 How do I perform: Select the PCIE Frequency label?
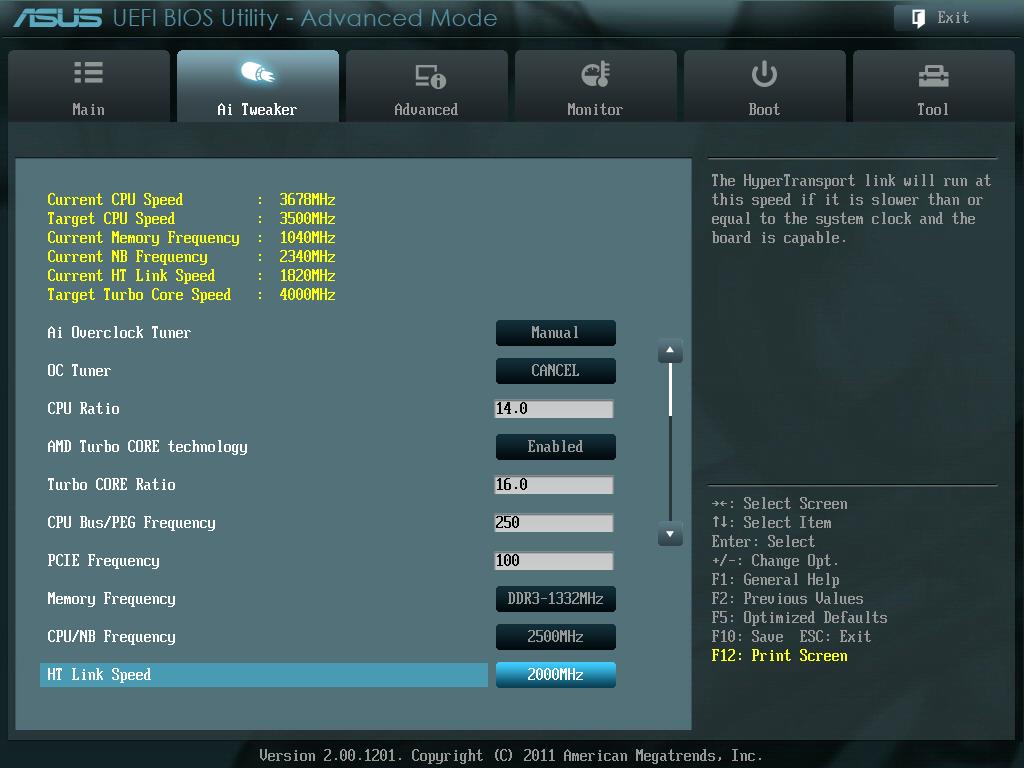103,560
